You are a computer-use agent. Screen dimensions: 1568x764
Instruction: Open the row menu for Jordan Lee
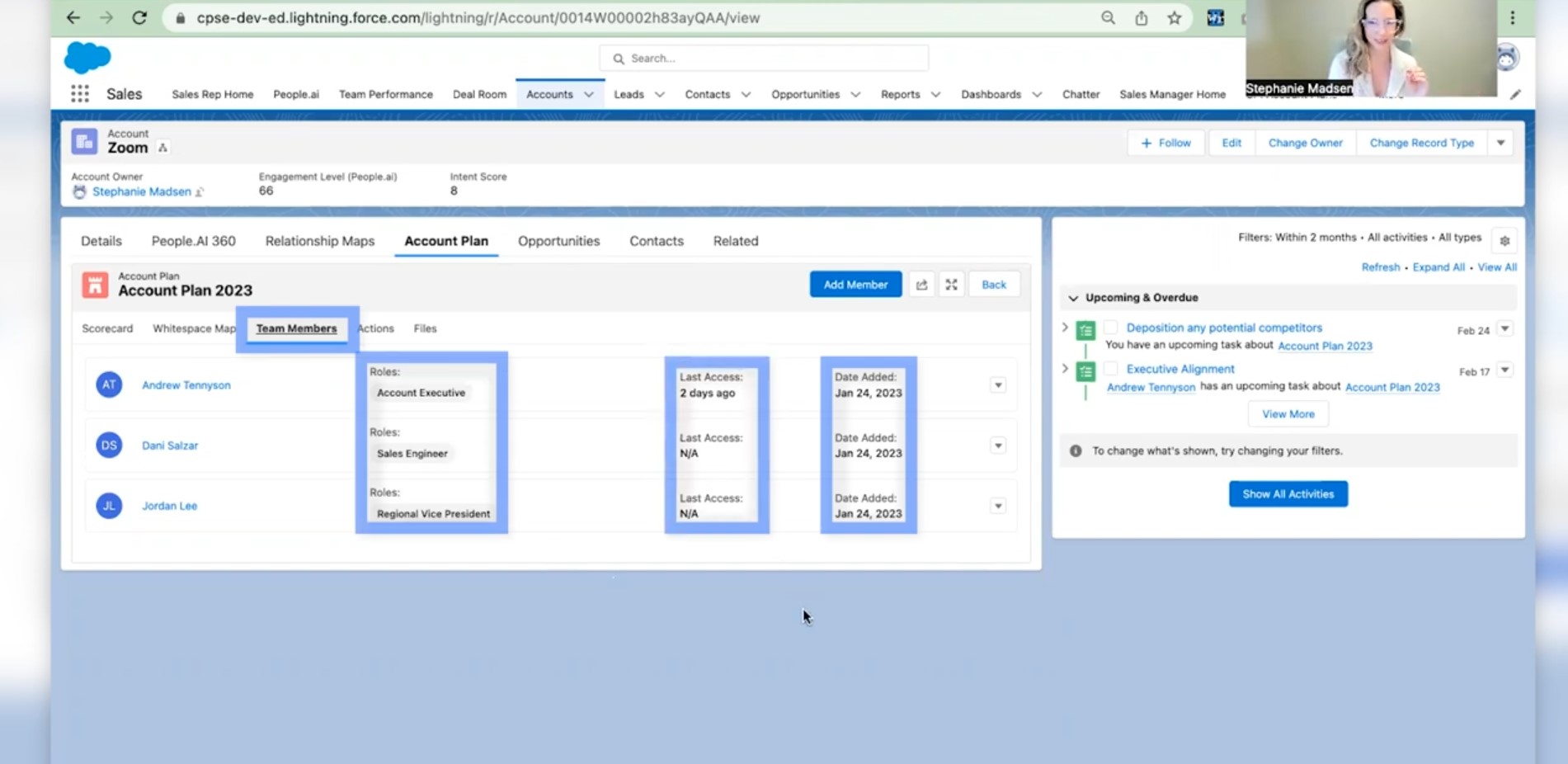point(998,506)
